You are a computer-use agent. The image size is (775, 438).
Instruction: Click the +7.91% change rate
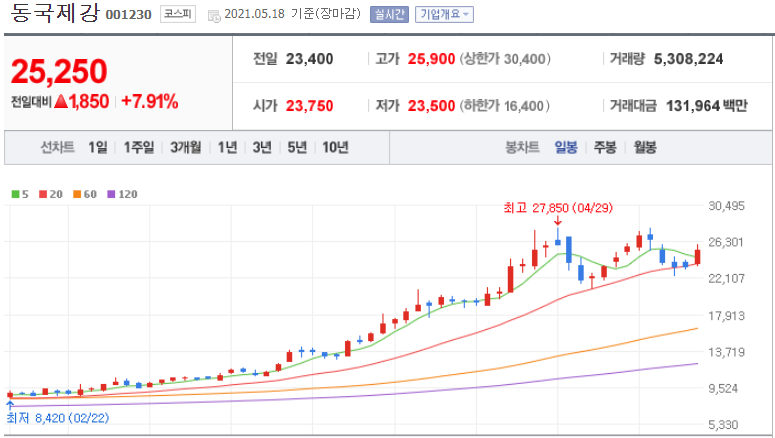tap(150, 102)
